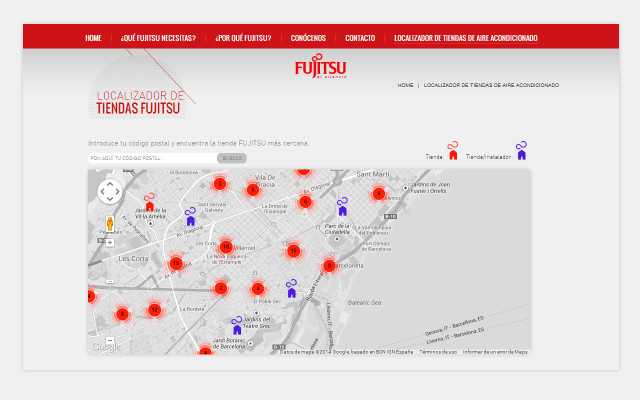Viewport: 640px width, 400px height.
Task: Click the zoom slider handle on the map
Action: tap(110, 282)
